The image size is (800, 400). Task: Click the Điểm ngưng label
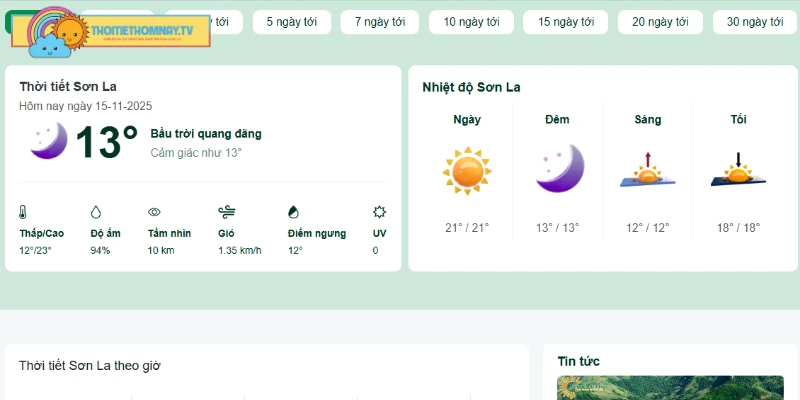coord(317,234)
